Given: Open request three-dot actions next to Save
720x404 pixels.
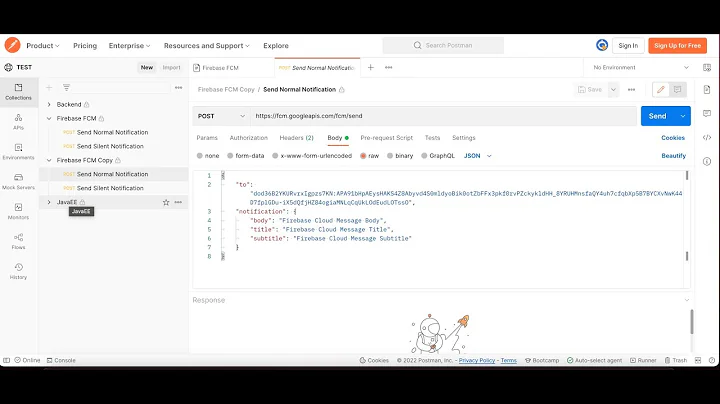Looking at the screenshot, I should point(631,90).
